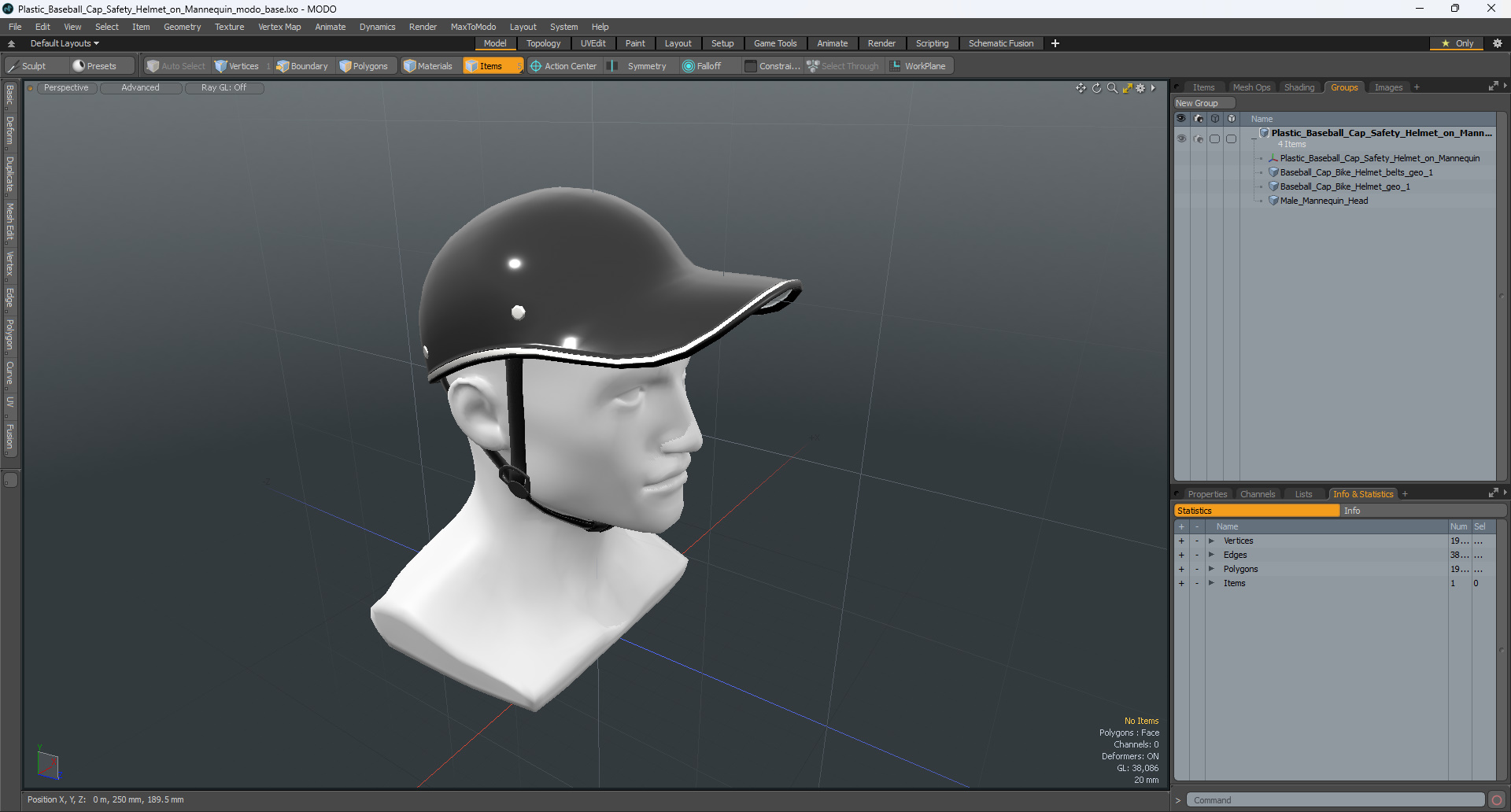
Task: Click the Statistics button
Action: (x=1257, y=511)
